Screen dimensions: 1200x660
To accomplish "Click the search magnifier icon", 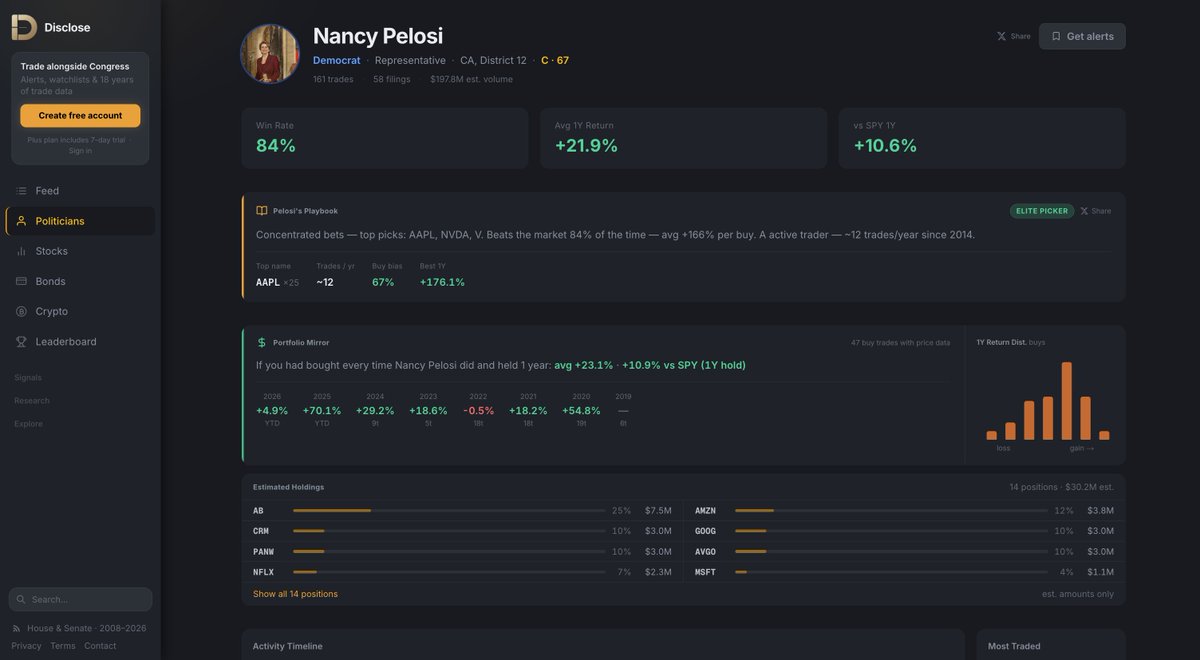I will click(x=21, y=599).
